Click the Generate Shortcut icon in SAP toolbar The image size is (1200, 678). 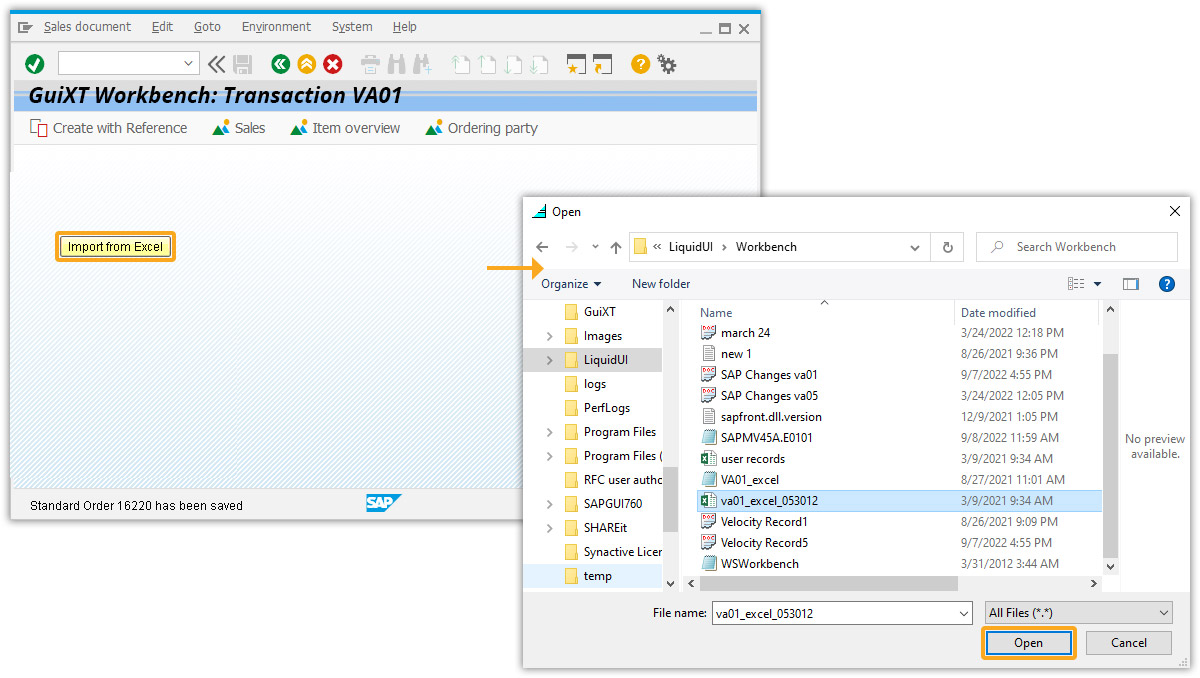601,65
